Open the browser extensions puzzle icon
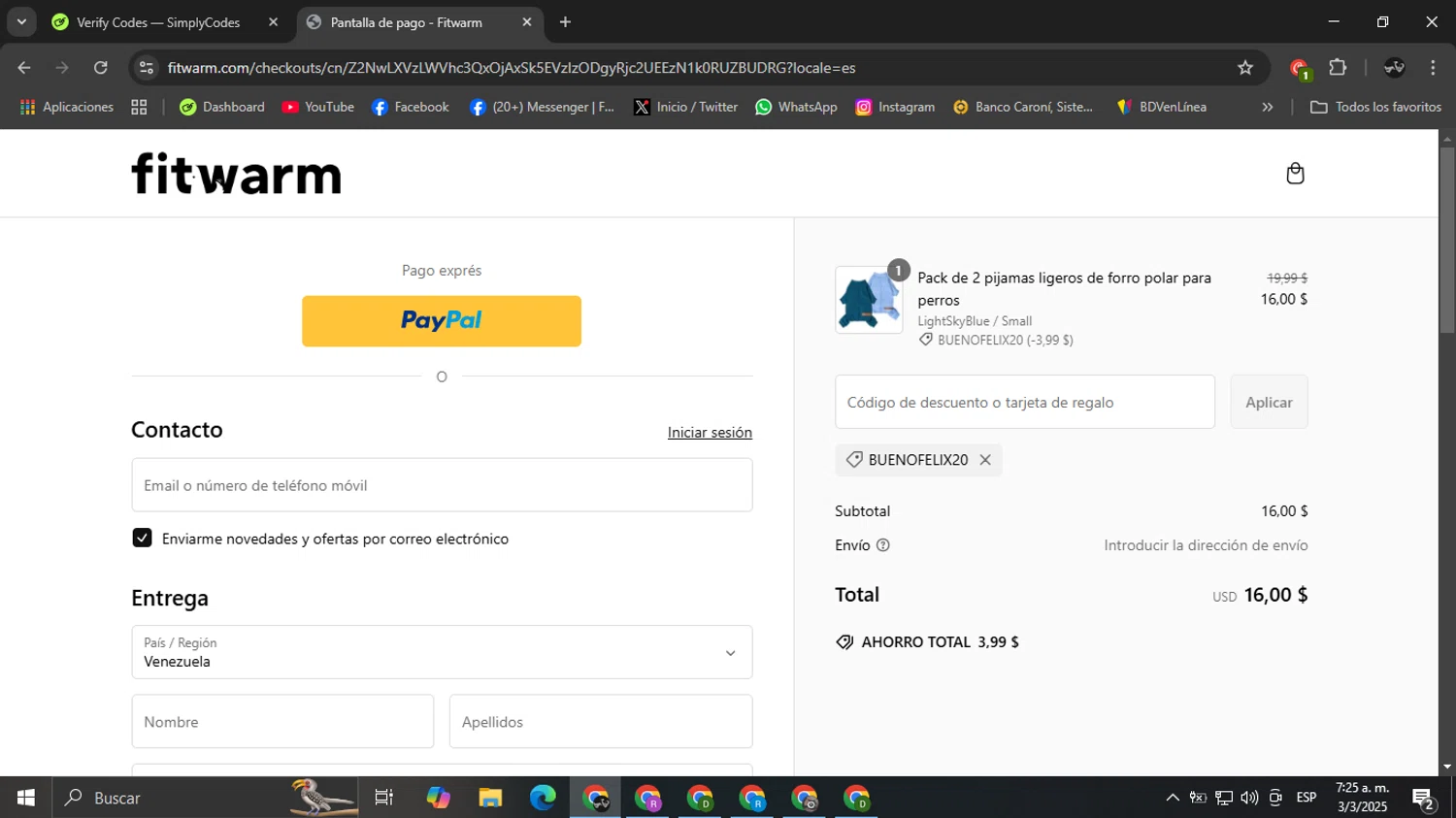Screen dimensions: 1456x818 pyautogui.click(x=1338, y=68)
